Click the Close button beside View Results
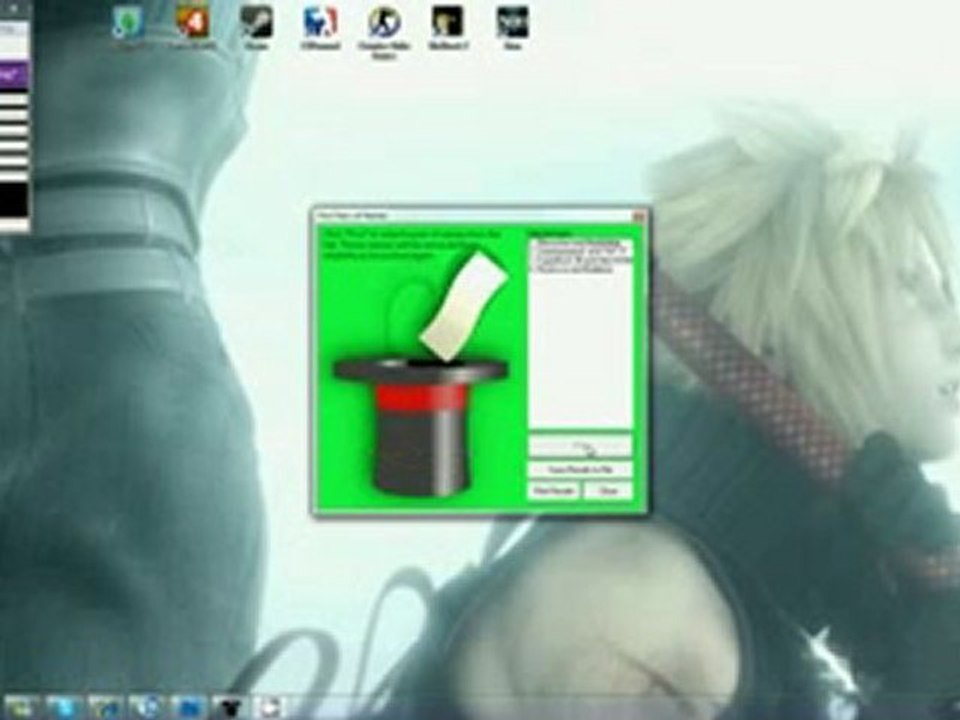 607,490
